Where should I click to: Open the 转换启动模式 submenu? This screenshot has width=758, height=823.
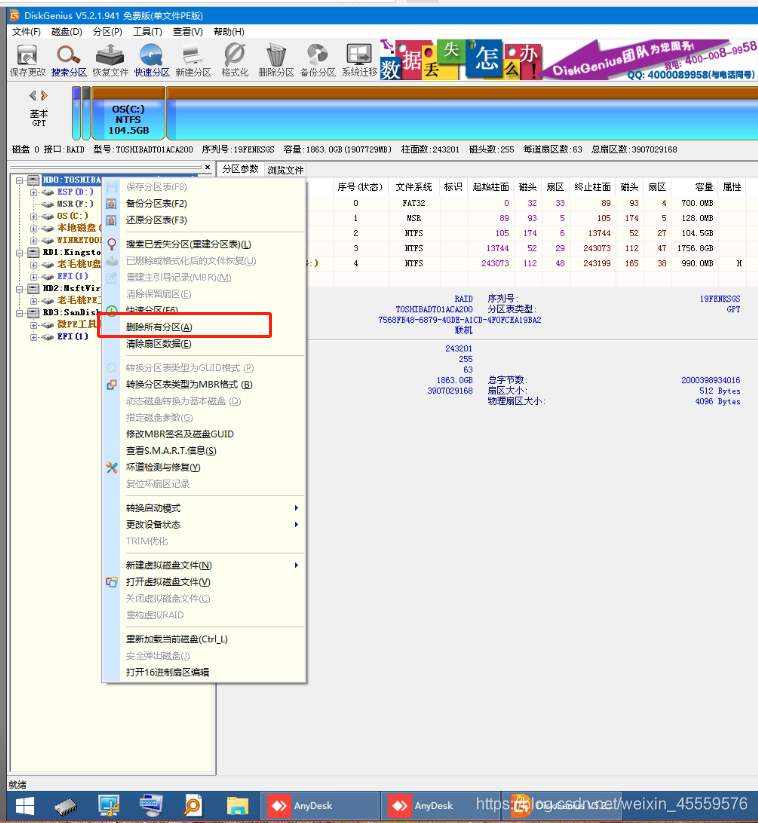click(x=204, y=508)
